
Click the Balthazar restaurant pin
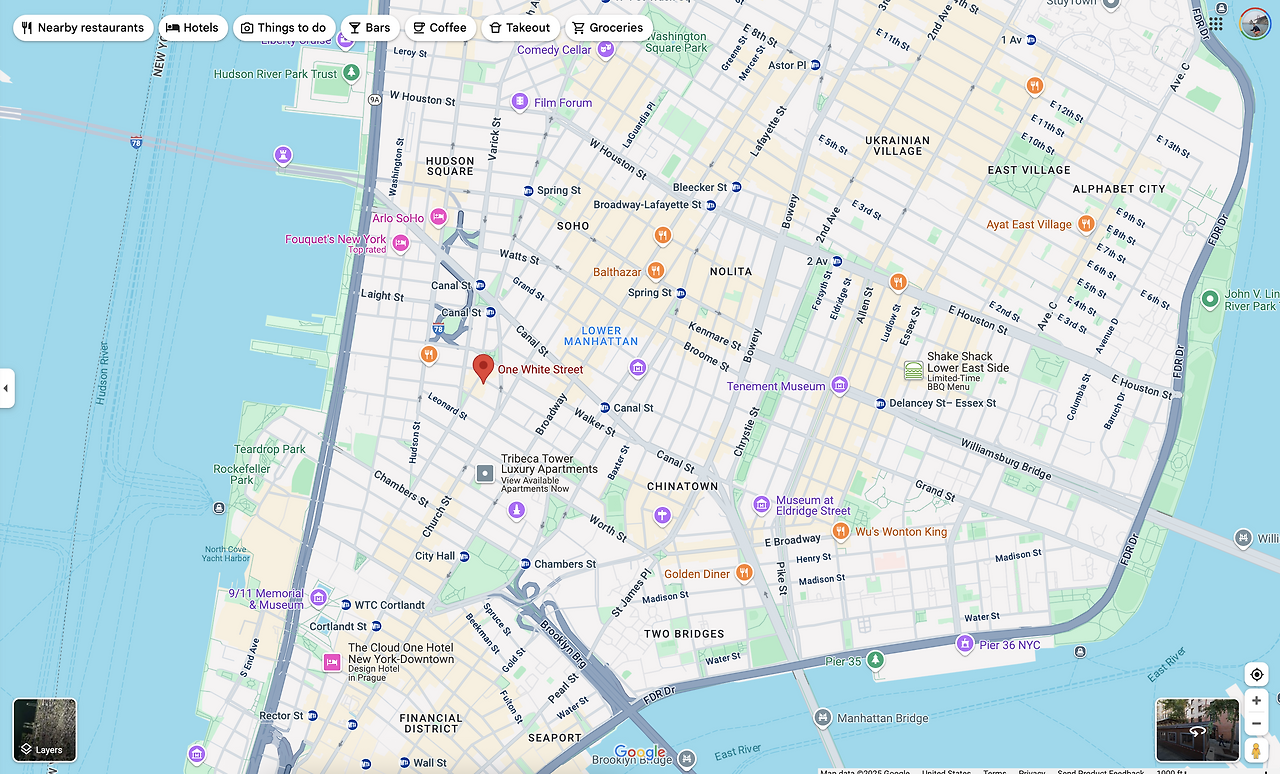656,270
